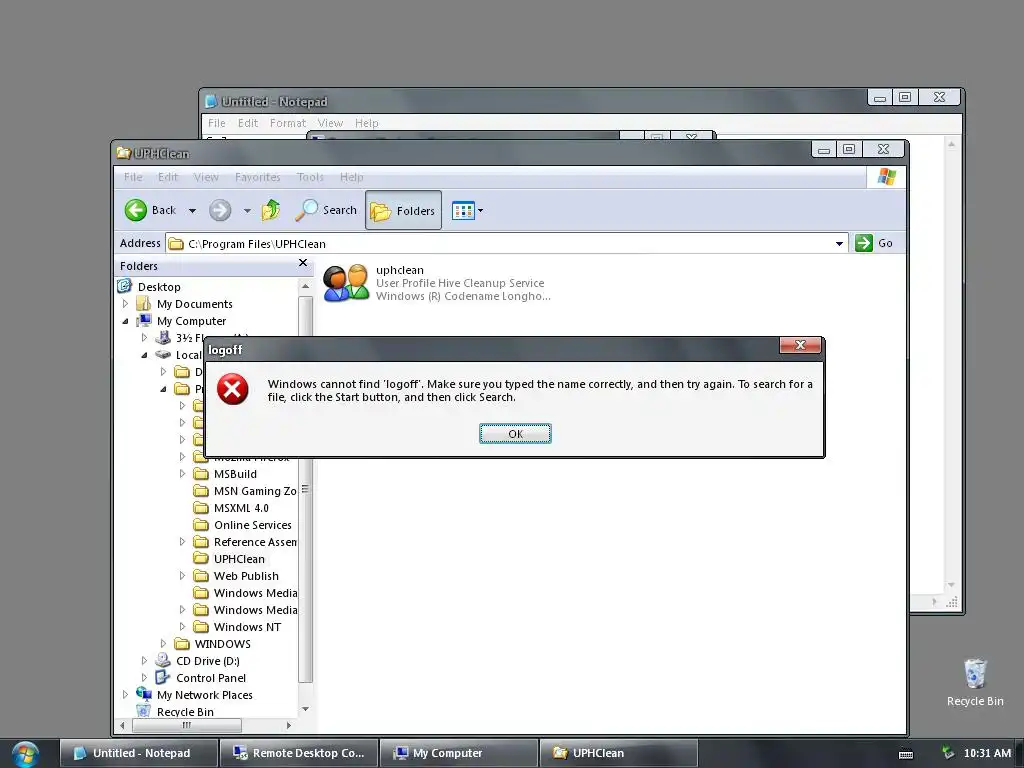
Task: Expand the Windows NT folder node
Action: tap(182, 626)
